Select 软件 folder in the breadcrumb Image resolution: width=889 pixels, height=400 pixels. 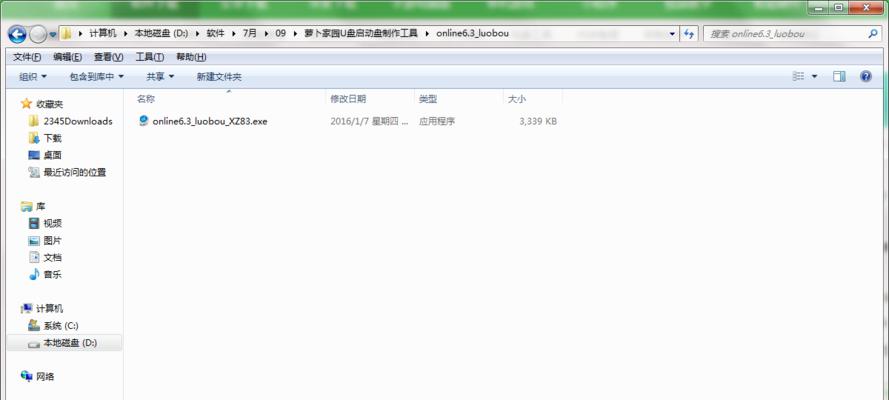click(215, 33)
